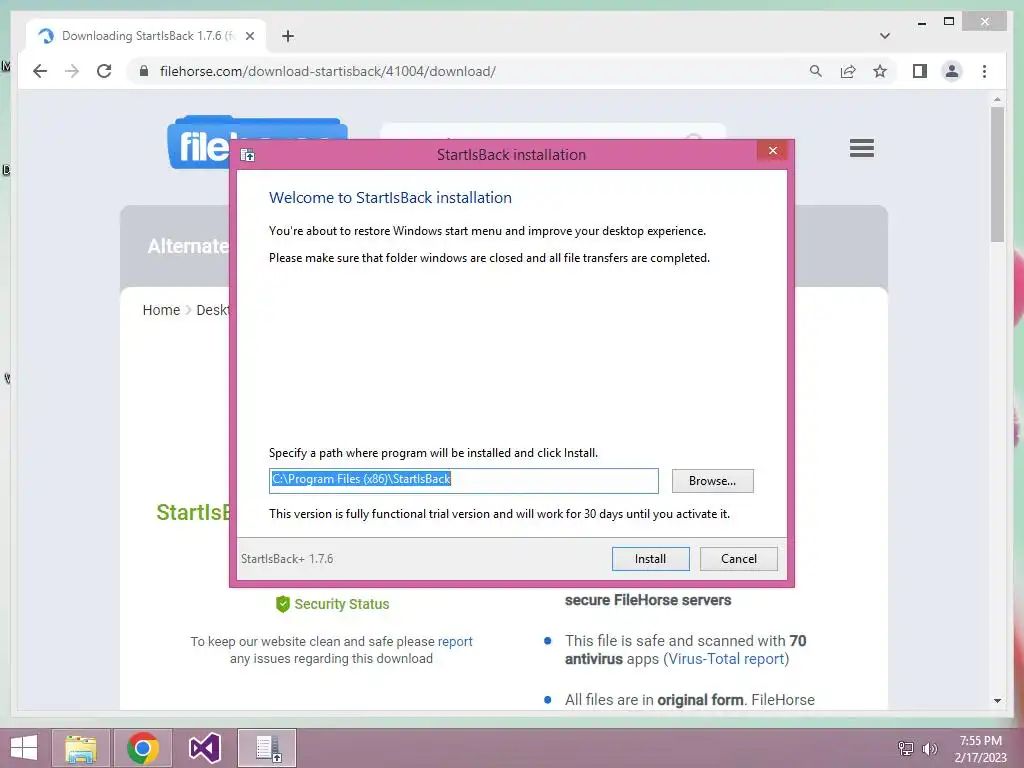Go to Home breadcrumb link
This screenshot has width=1024, height=768.
coord(161,310)
